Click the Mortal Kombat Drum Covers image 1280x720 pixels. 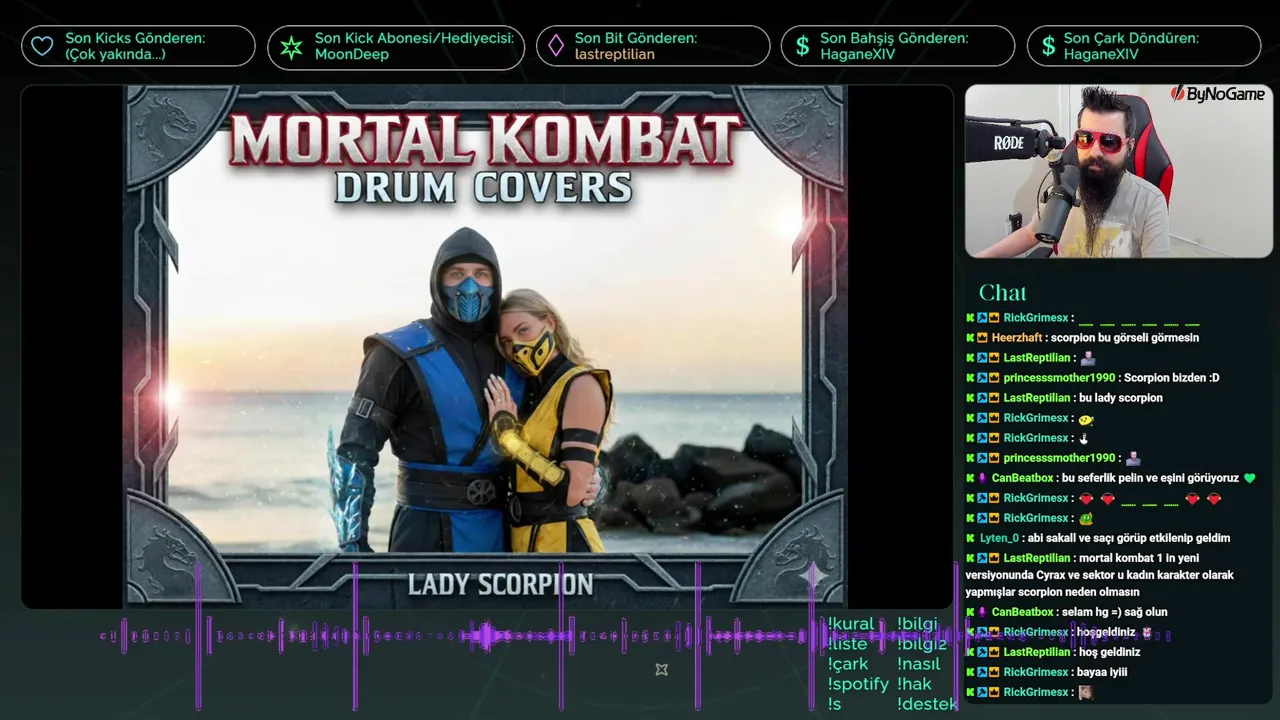(485, 347)
